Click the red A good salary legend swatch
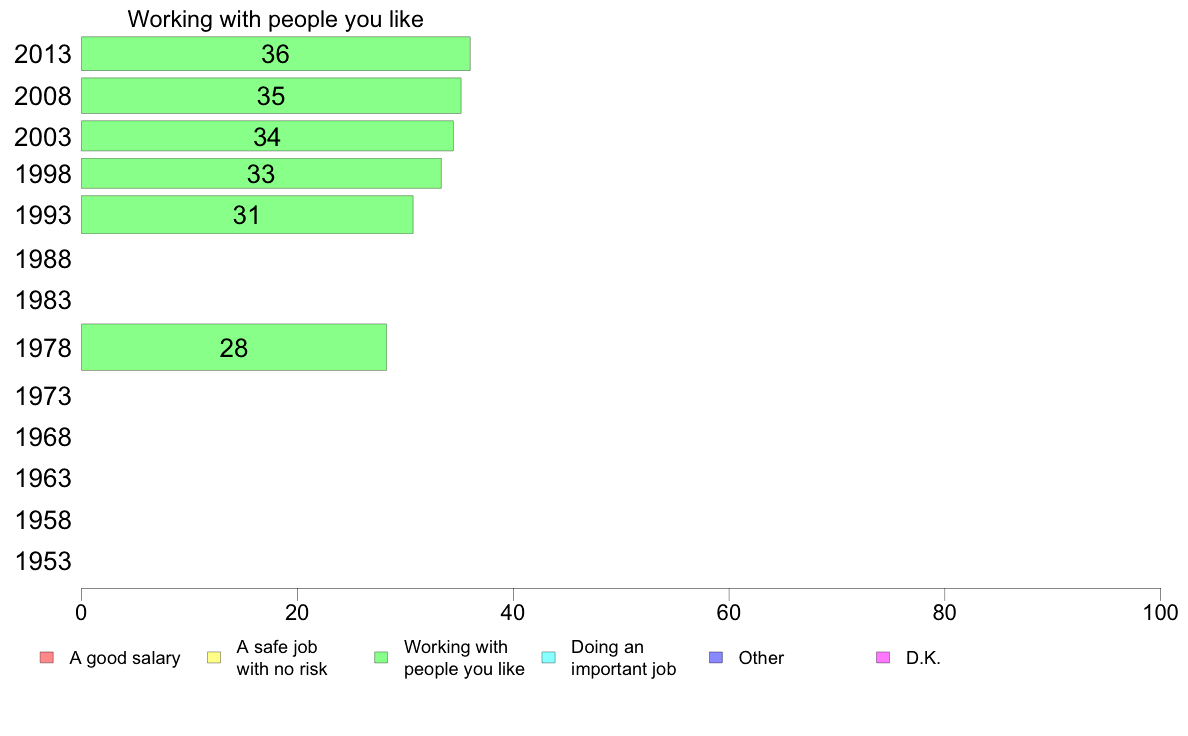The image size is (1188, 736). pyautogui.click(x=47, y=657)
